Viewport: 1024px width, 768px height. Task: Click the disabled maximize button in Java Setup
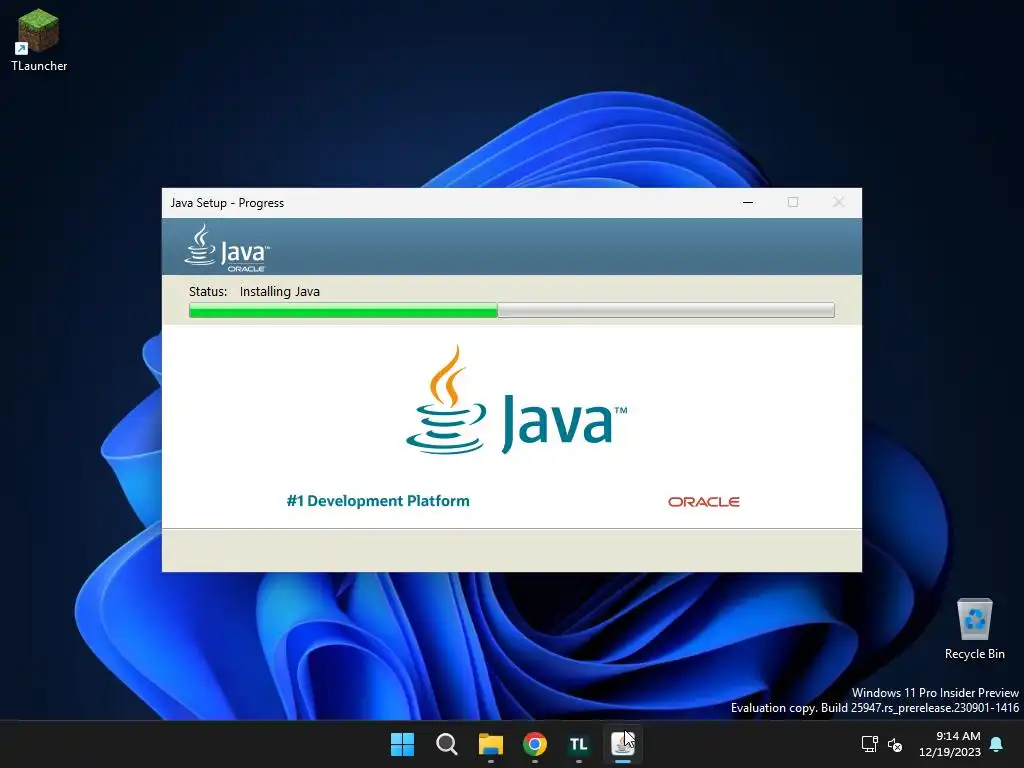pos(793,202)
